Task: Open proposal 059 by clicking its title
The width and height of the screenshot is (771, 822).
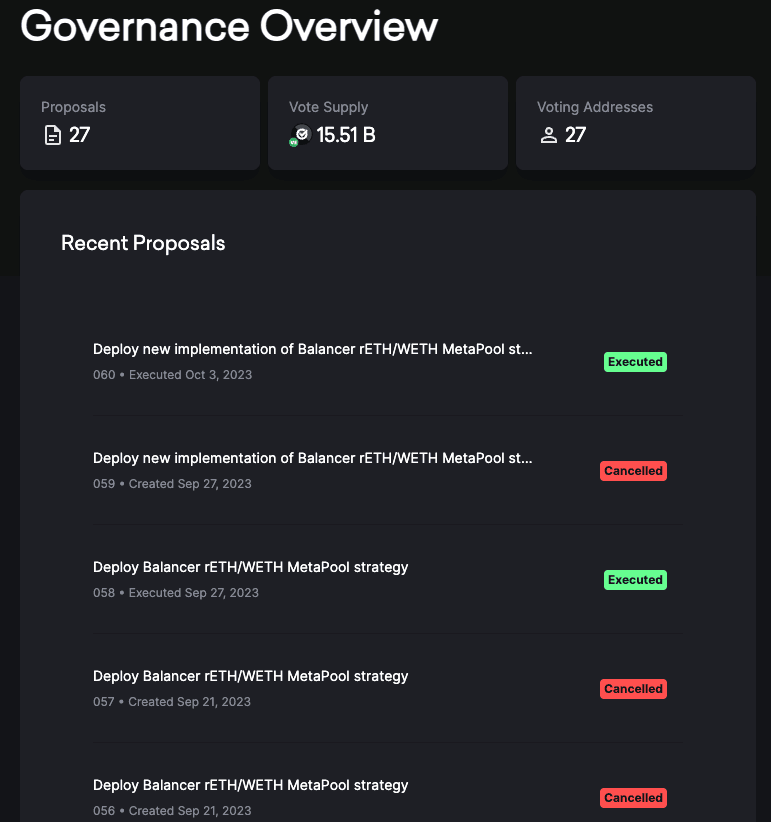Action: click(312, 459)
